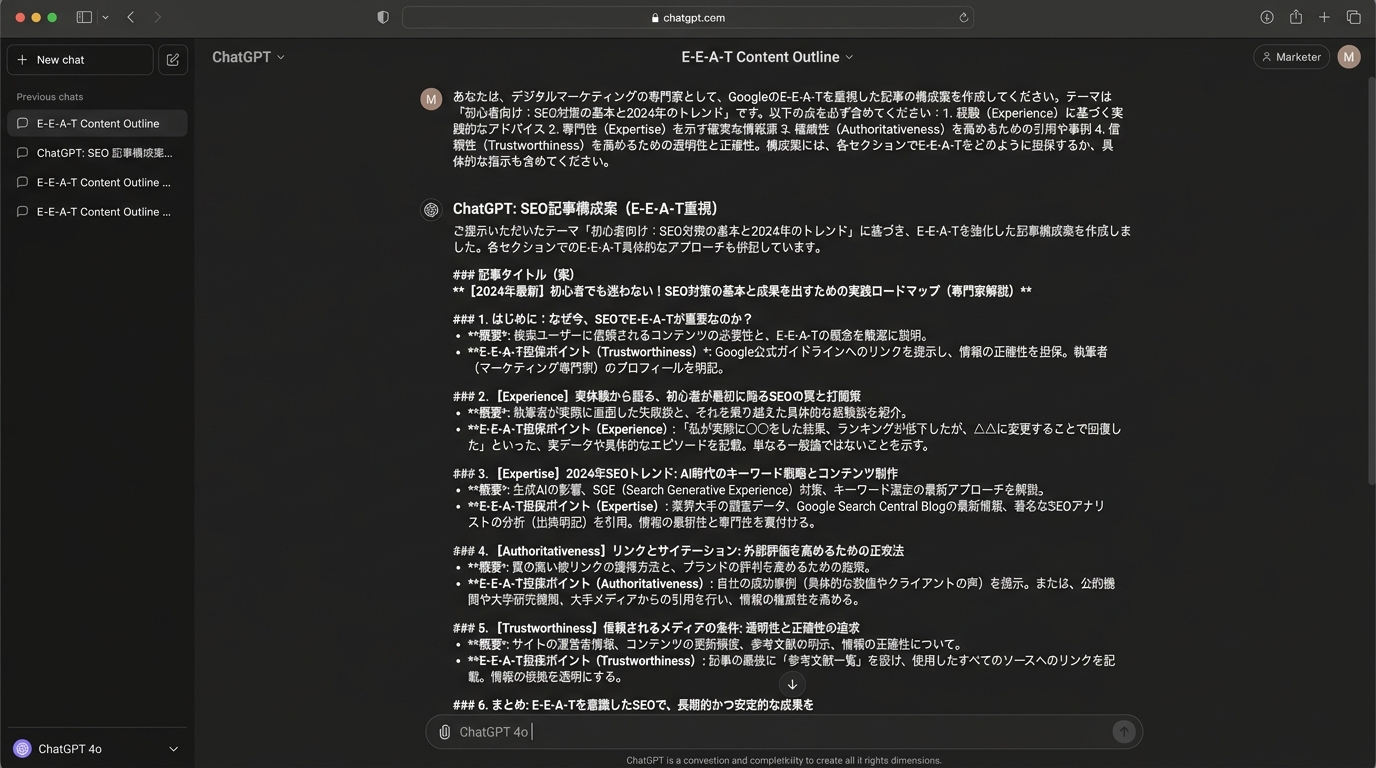
Task: Click the scroll-to-bottom arrow button
Action: (792, 685)
